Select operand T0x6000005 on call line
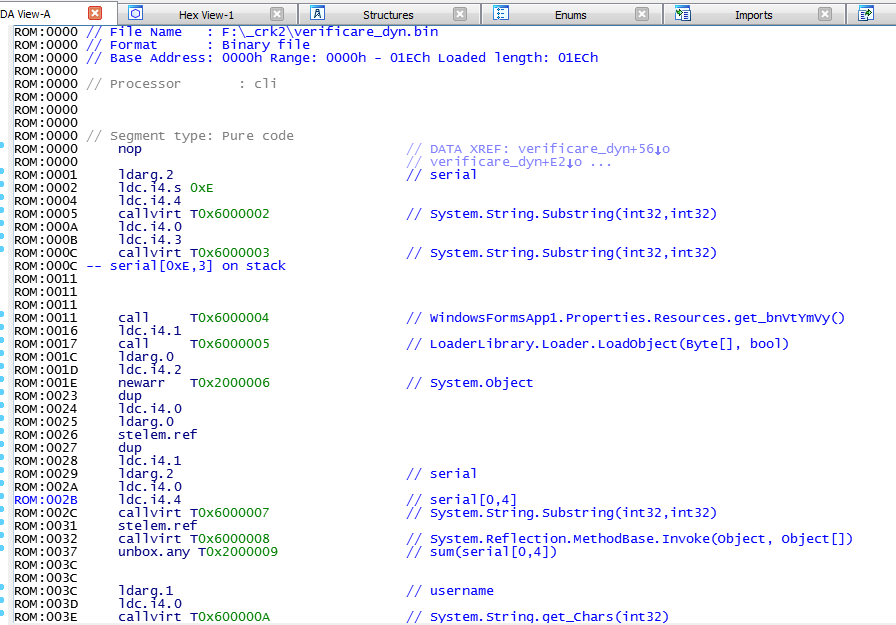Screen dimensions: 896x625 click(229, 344)
